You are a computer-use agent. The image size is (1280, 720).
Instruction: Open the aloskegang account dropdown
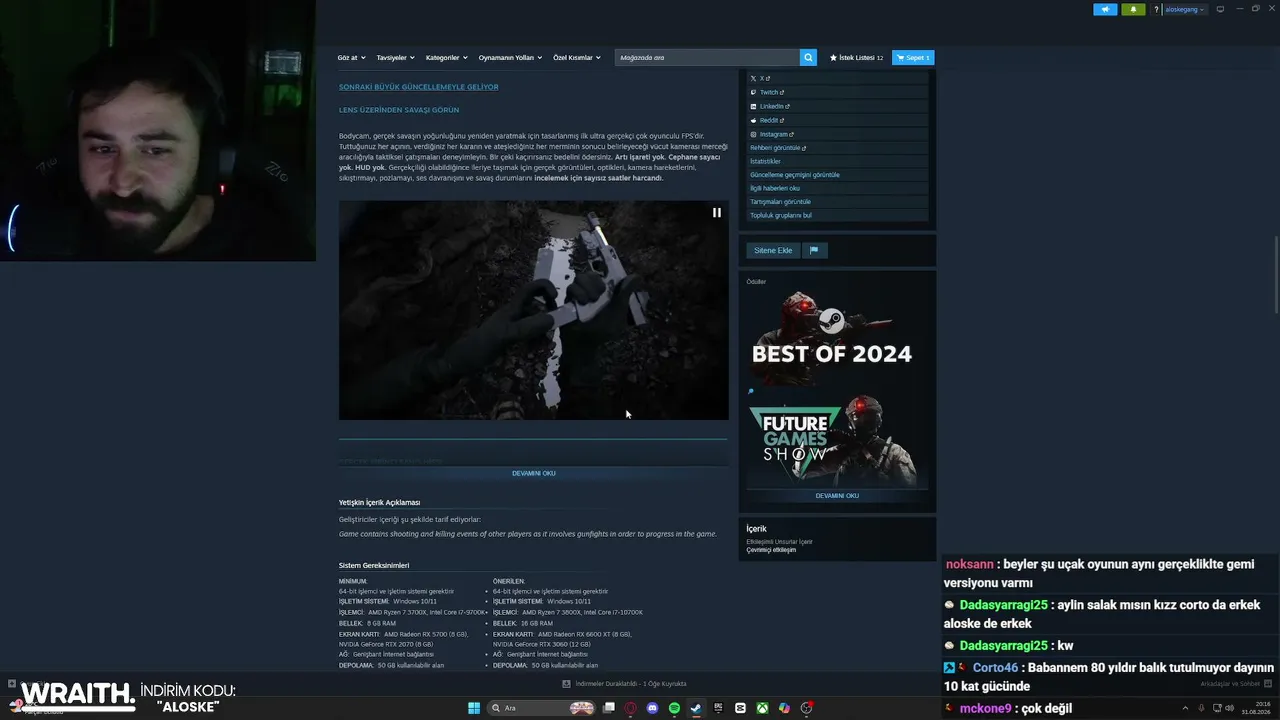pos(1185,9)
